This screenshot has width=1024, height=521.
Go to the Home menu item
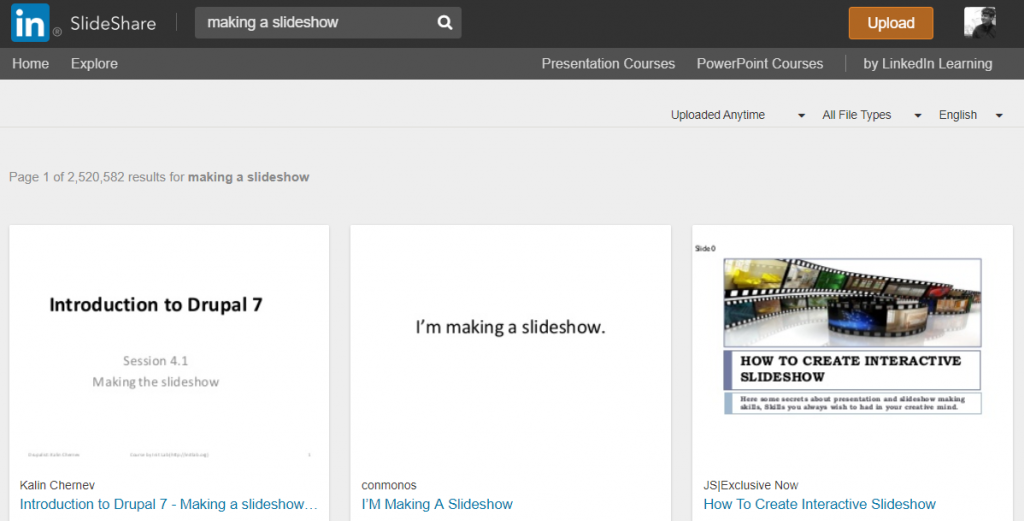[x=30, y=64]
